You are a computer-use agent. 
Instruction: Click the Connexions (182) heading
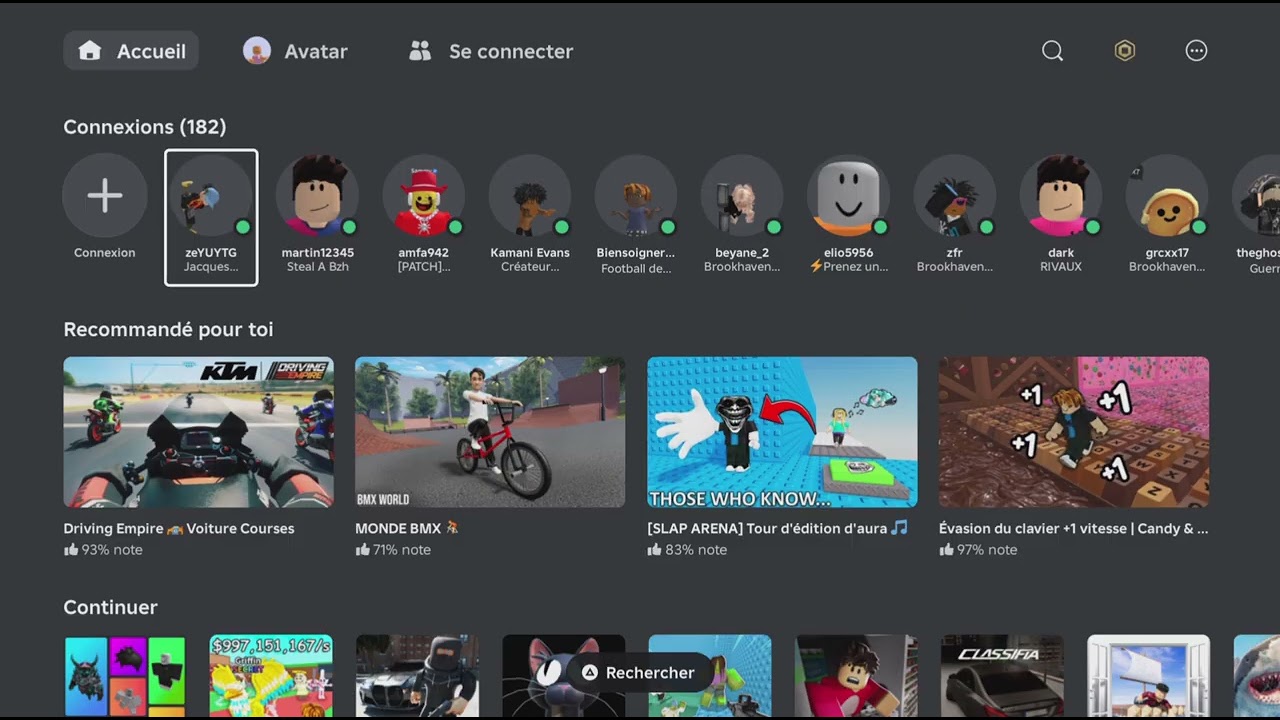(x=145, y=127)
